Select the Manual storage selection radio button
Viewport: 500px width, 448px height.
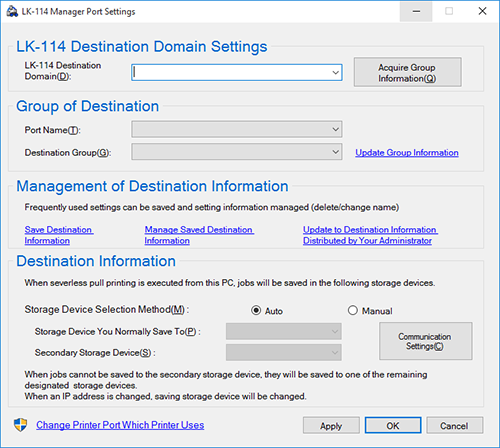coord(353,311)
